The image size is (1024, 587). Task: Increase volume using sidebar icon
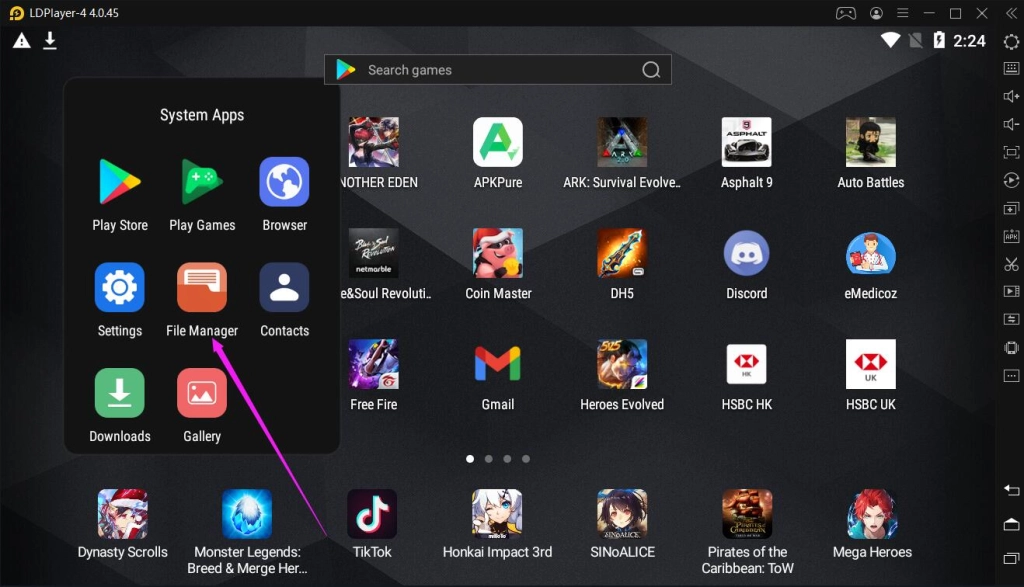pyautogui.click(x=1011, y=97)
